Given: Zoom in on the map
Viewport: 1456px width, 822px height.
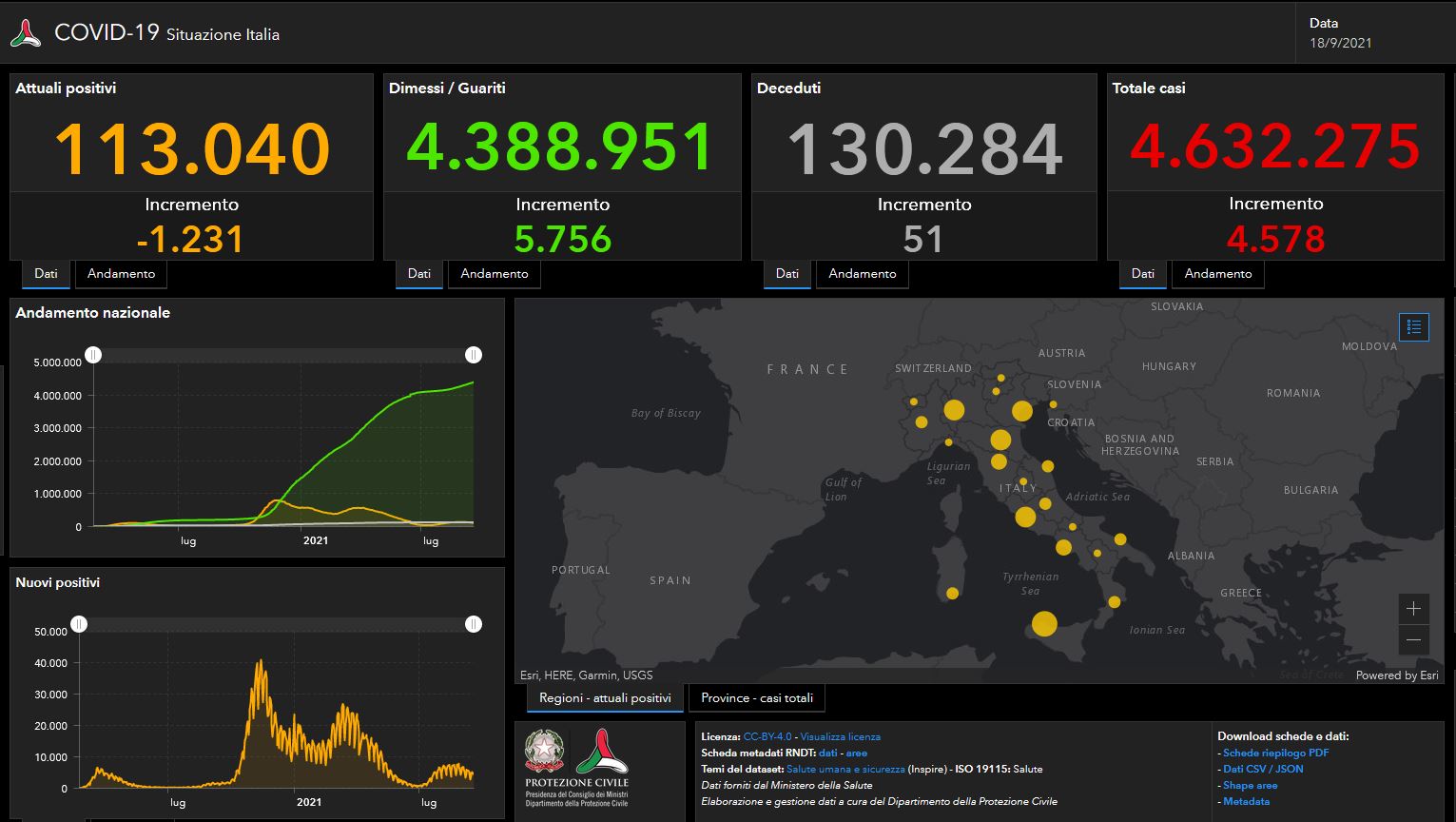Looking at the screenshot, I should 1413,609.
